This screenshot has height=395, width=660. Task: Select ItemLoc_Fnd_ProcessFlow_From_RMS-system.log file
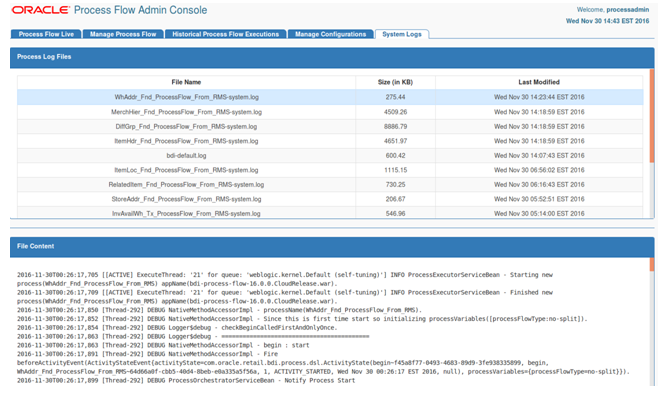pos(186,170)
